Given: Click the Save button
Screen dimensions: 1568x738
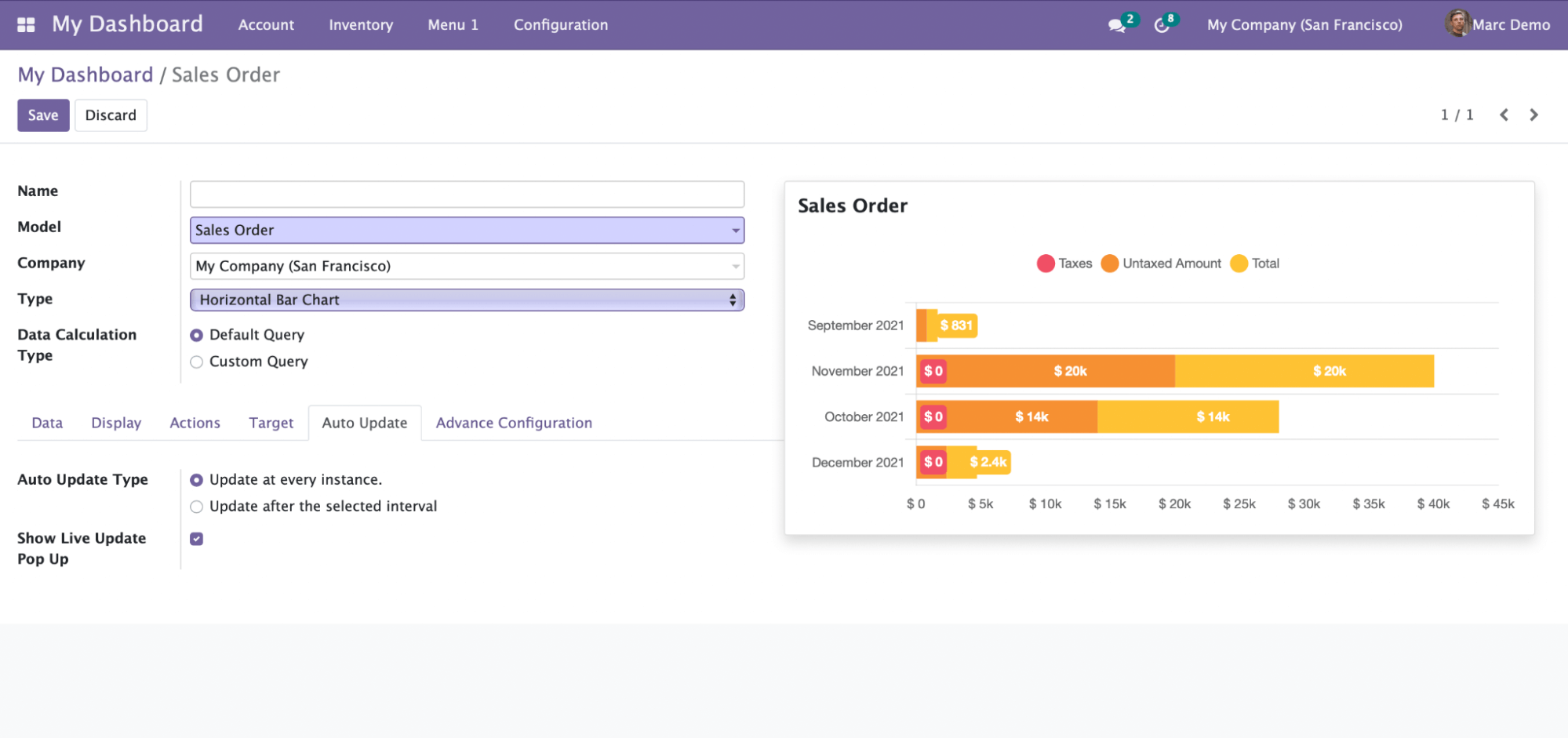Looking at the screenshot, I should pyautogui.click(x=43, y=115).
